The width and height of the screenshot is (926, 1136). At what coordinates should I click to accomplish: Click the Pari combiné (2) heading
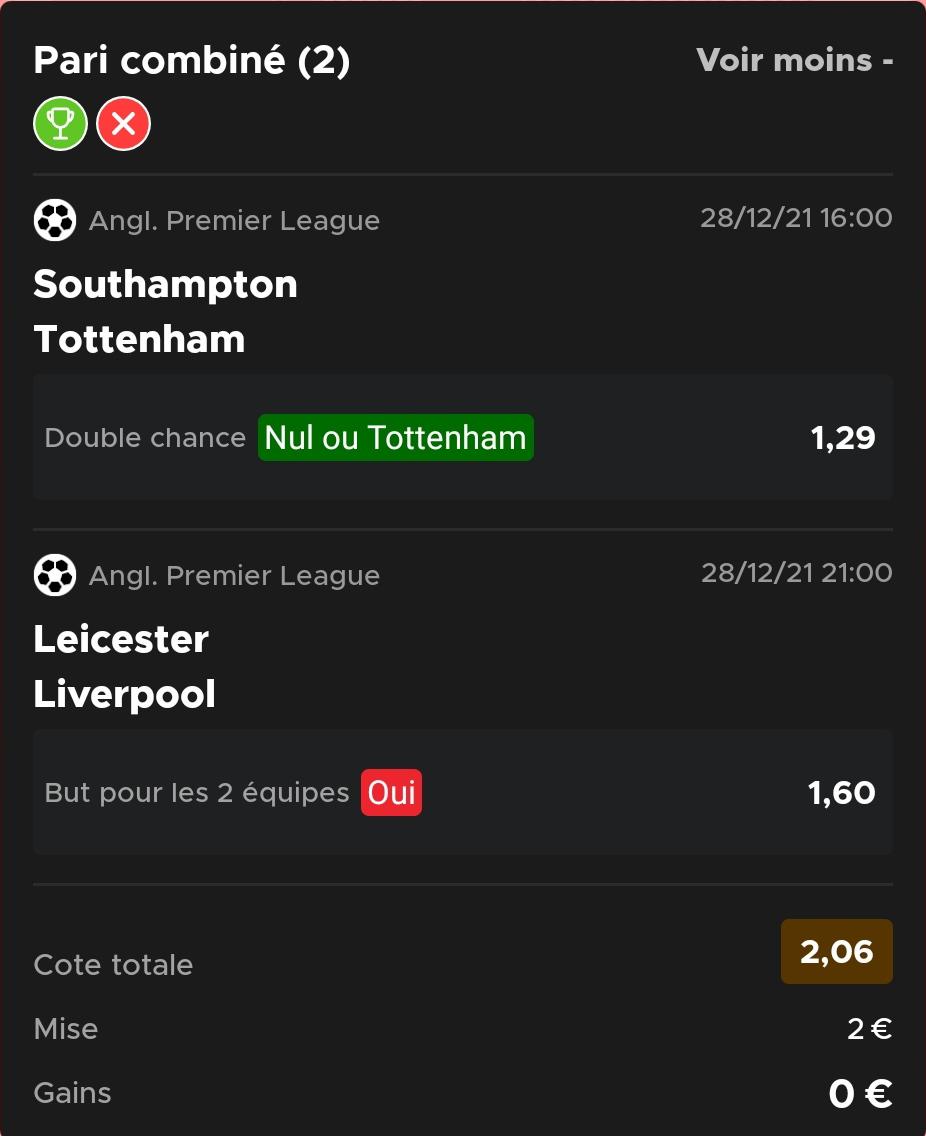click(x=192, y=61)
